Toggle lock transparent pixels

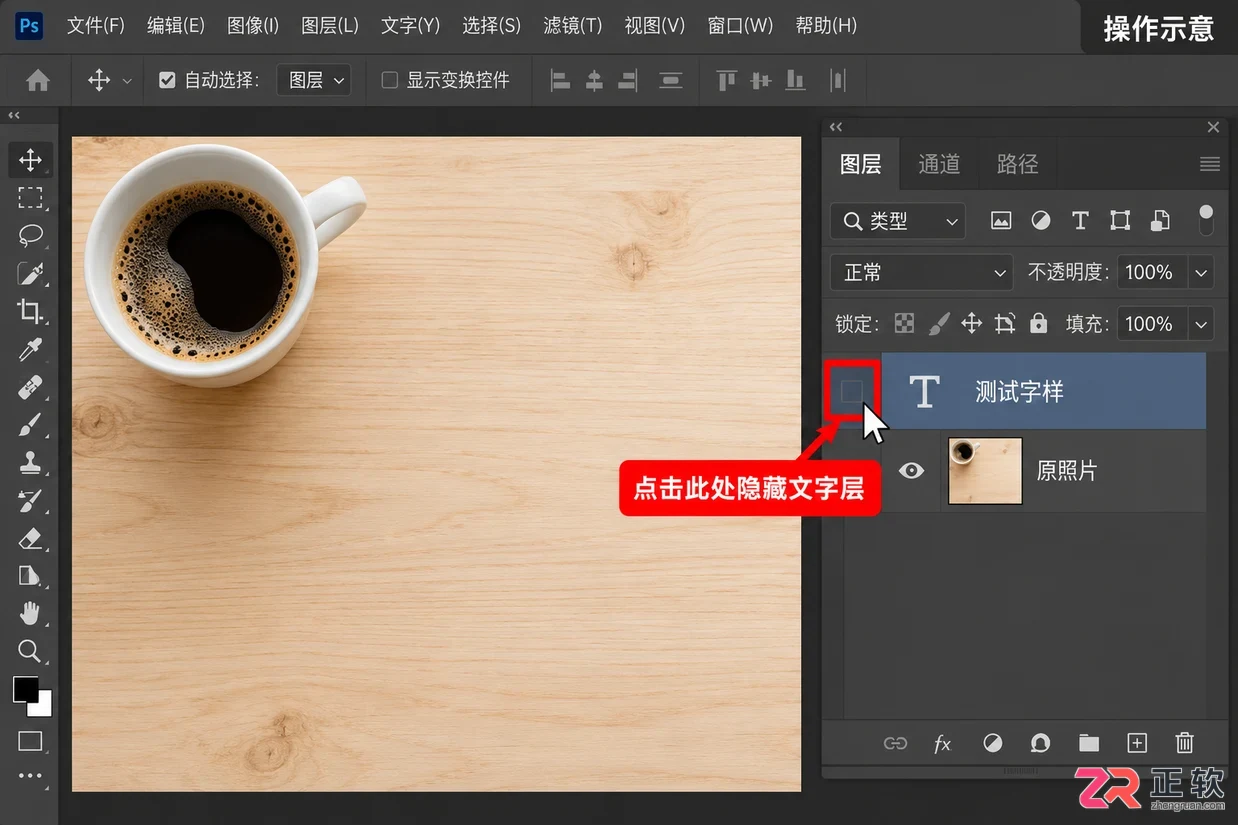[x=904, y=323]
